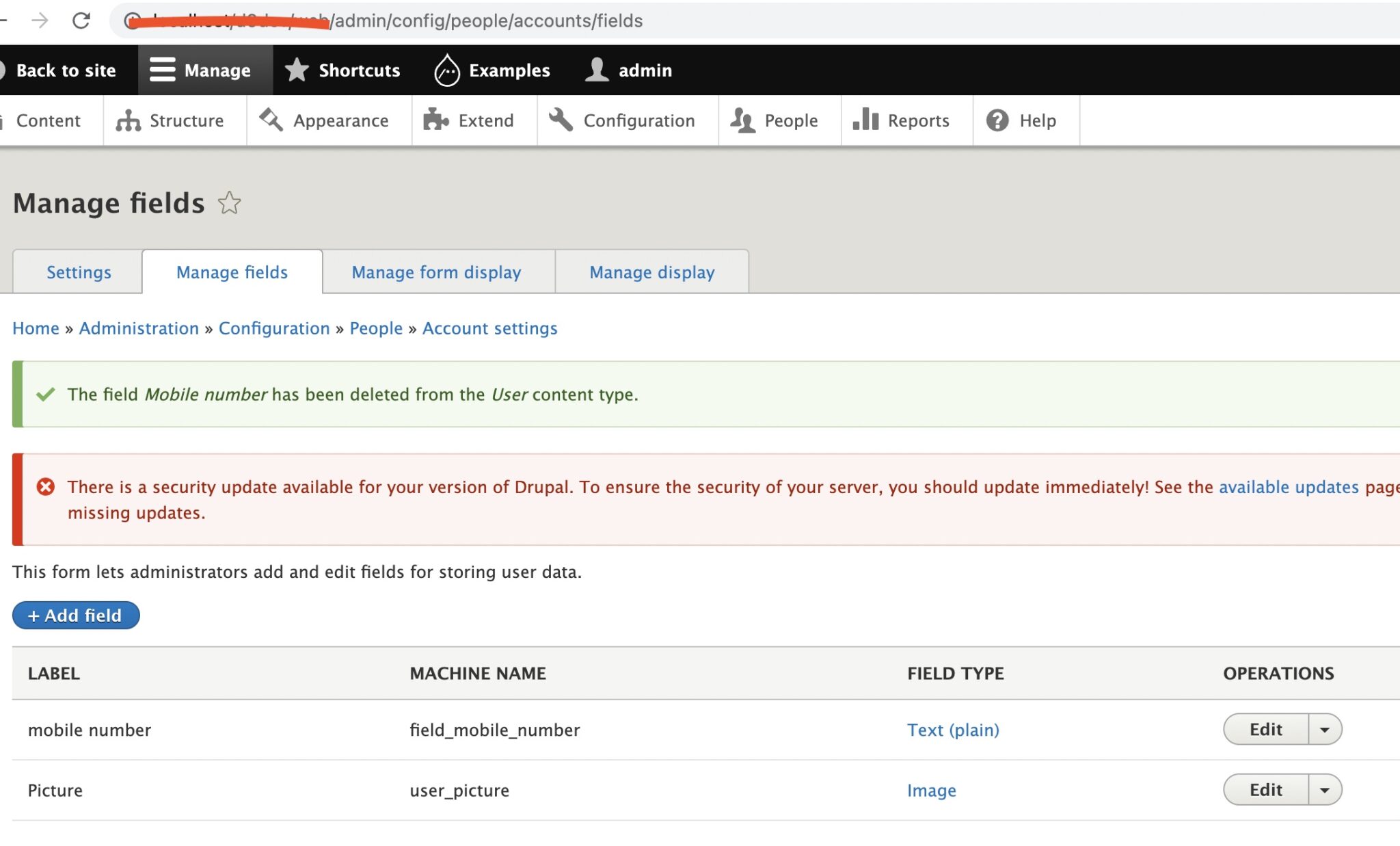Open Edit dropdown for mobile number field
The height and width of the screenshot is (846, 1400).
click(1325, 729)
